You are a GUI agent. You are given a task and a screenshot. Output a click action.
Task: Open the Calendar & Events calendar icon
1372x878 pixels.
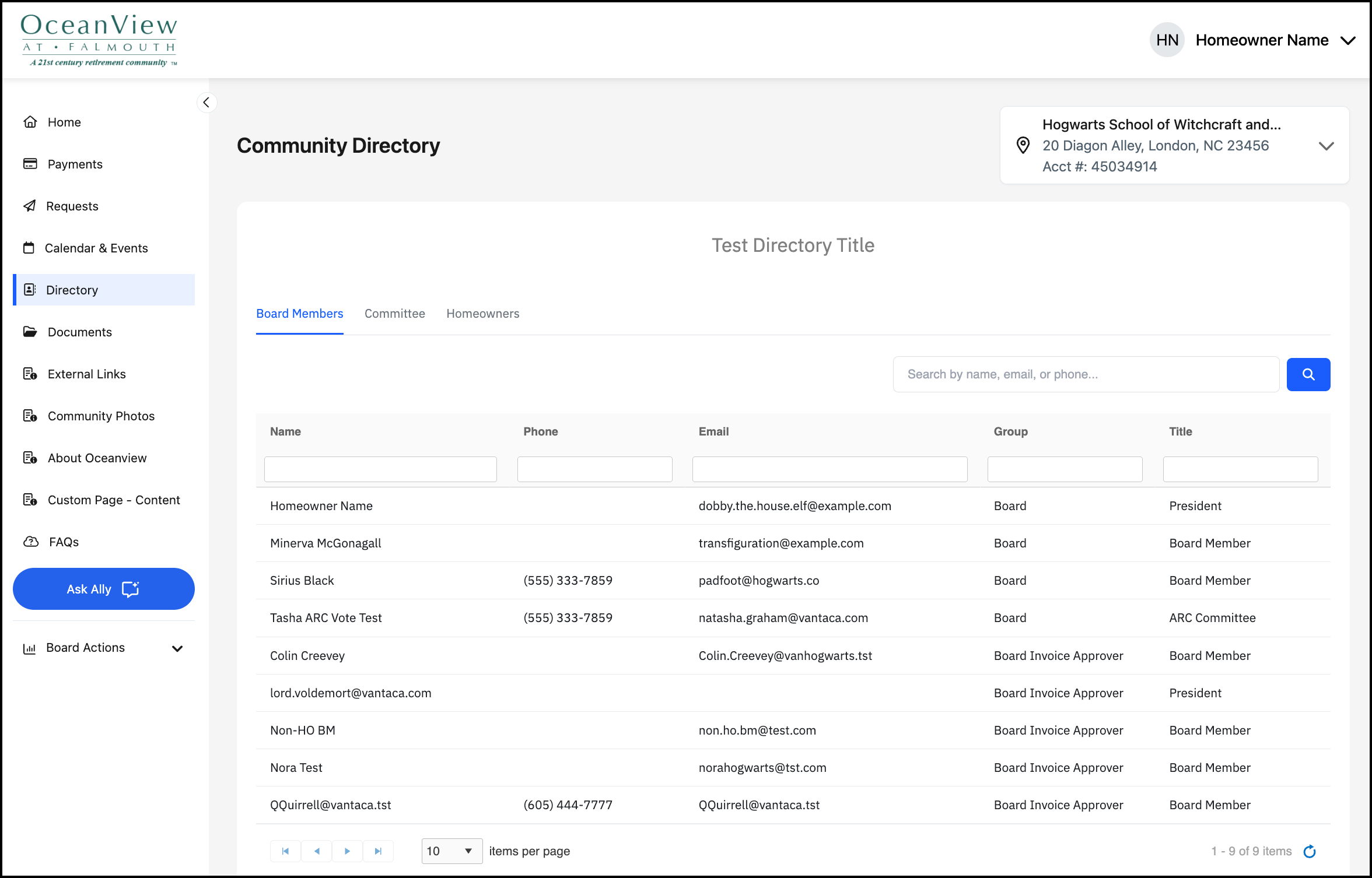pos(30,248)
